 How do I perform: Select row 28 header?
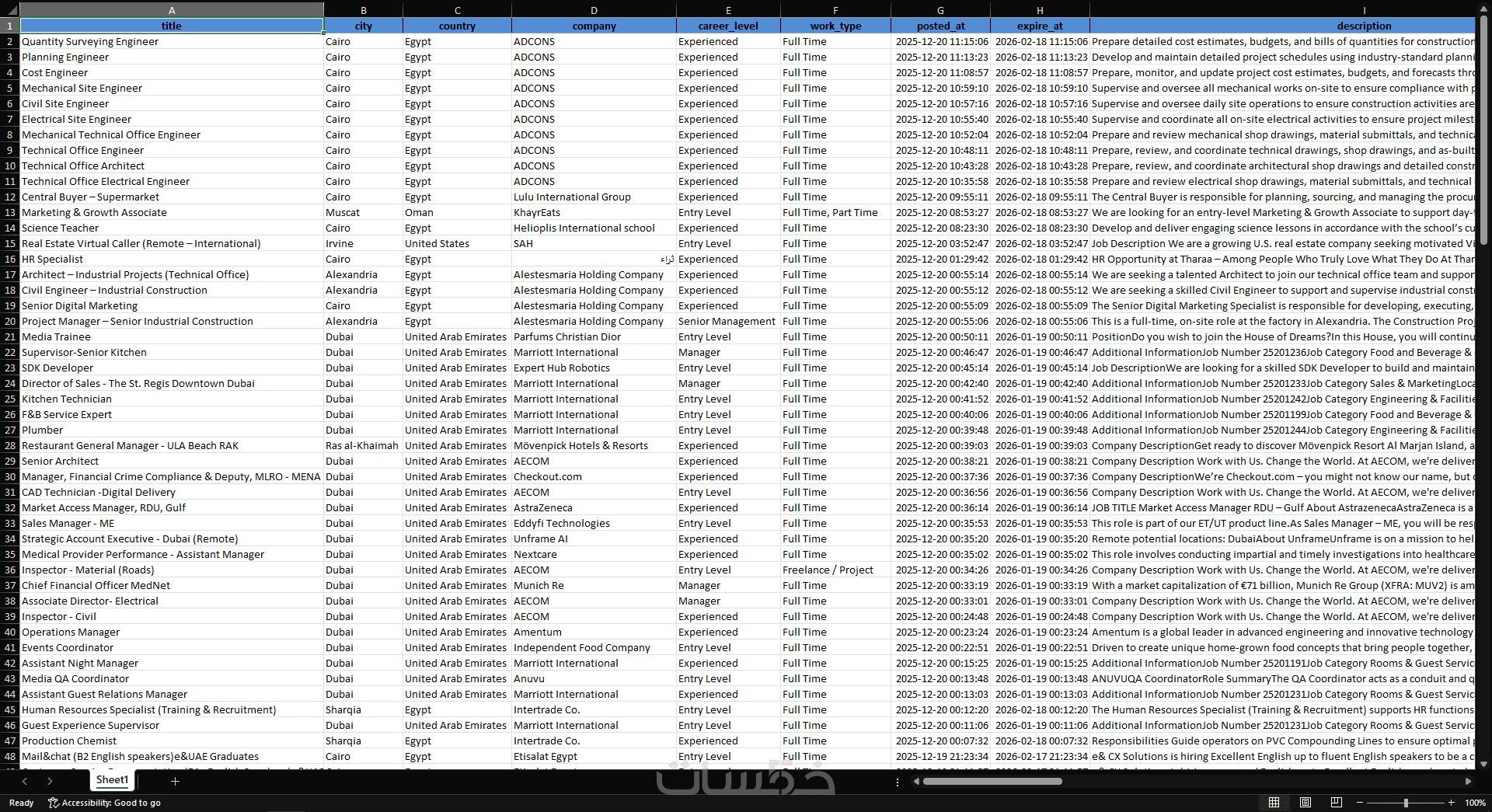click(10, 445)
